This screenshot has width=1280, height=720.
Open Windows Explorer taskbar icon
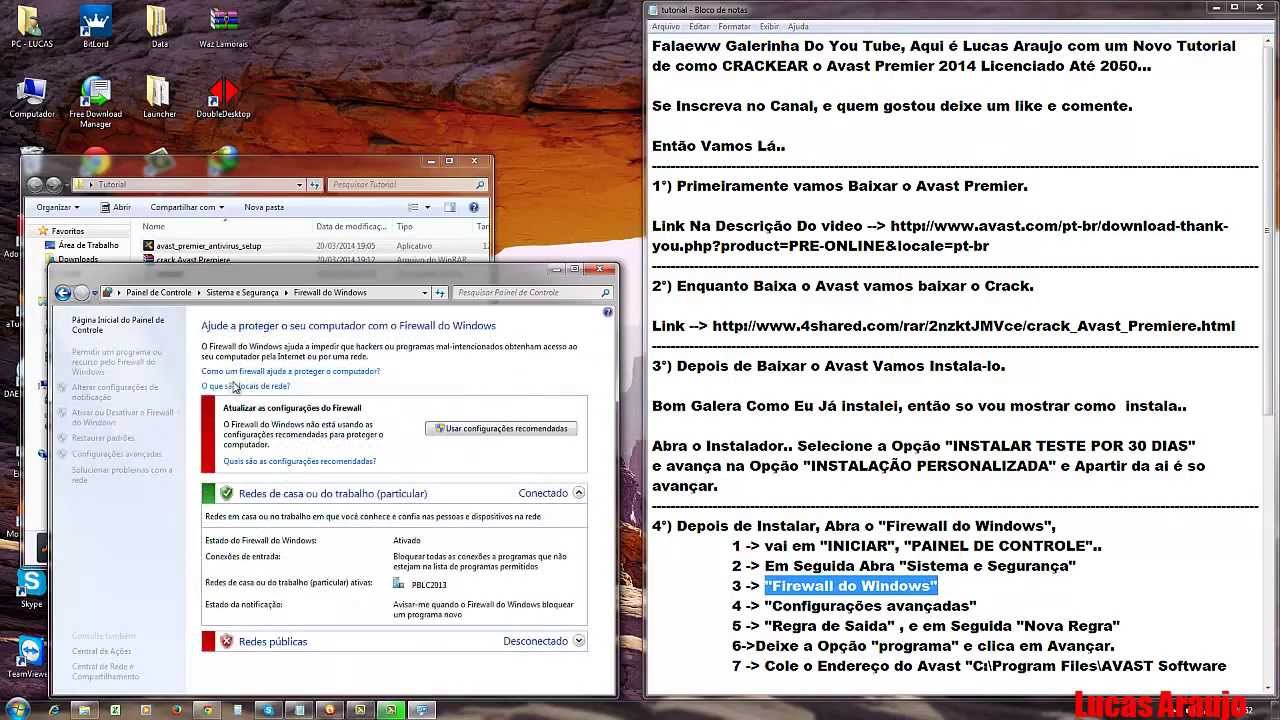pos(84,710)
